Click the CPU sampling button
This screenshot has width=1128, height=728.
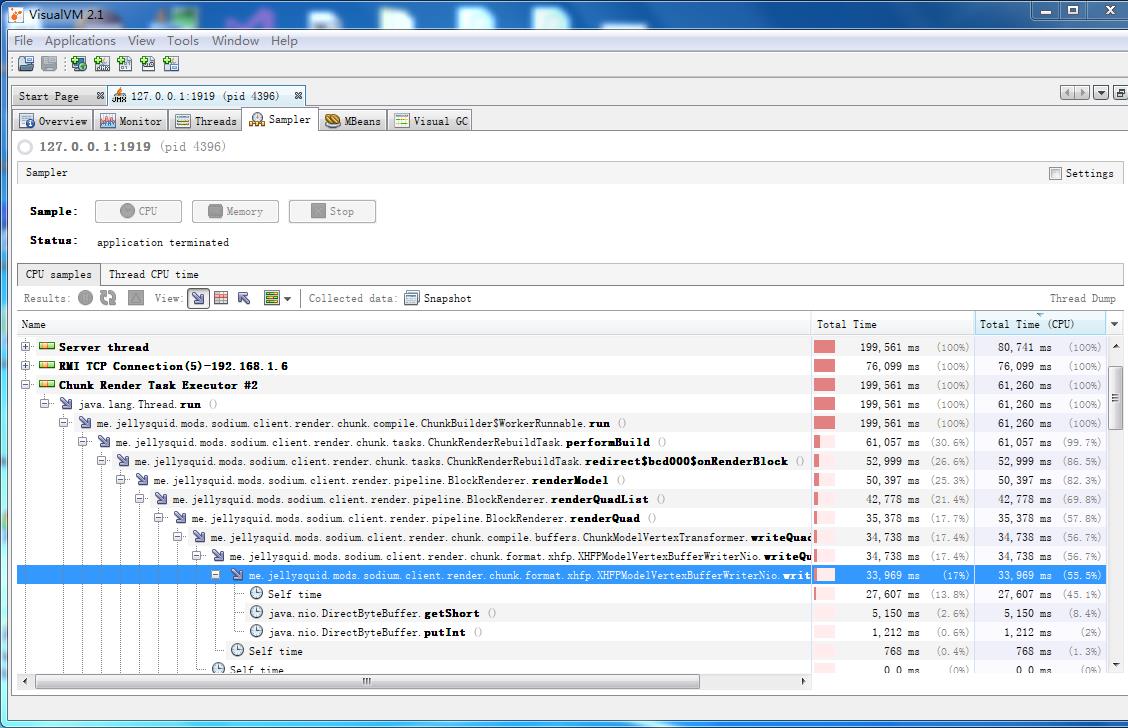click(x=138, y=211)
